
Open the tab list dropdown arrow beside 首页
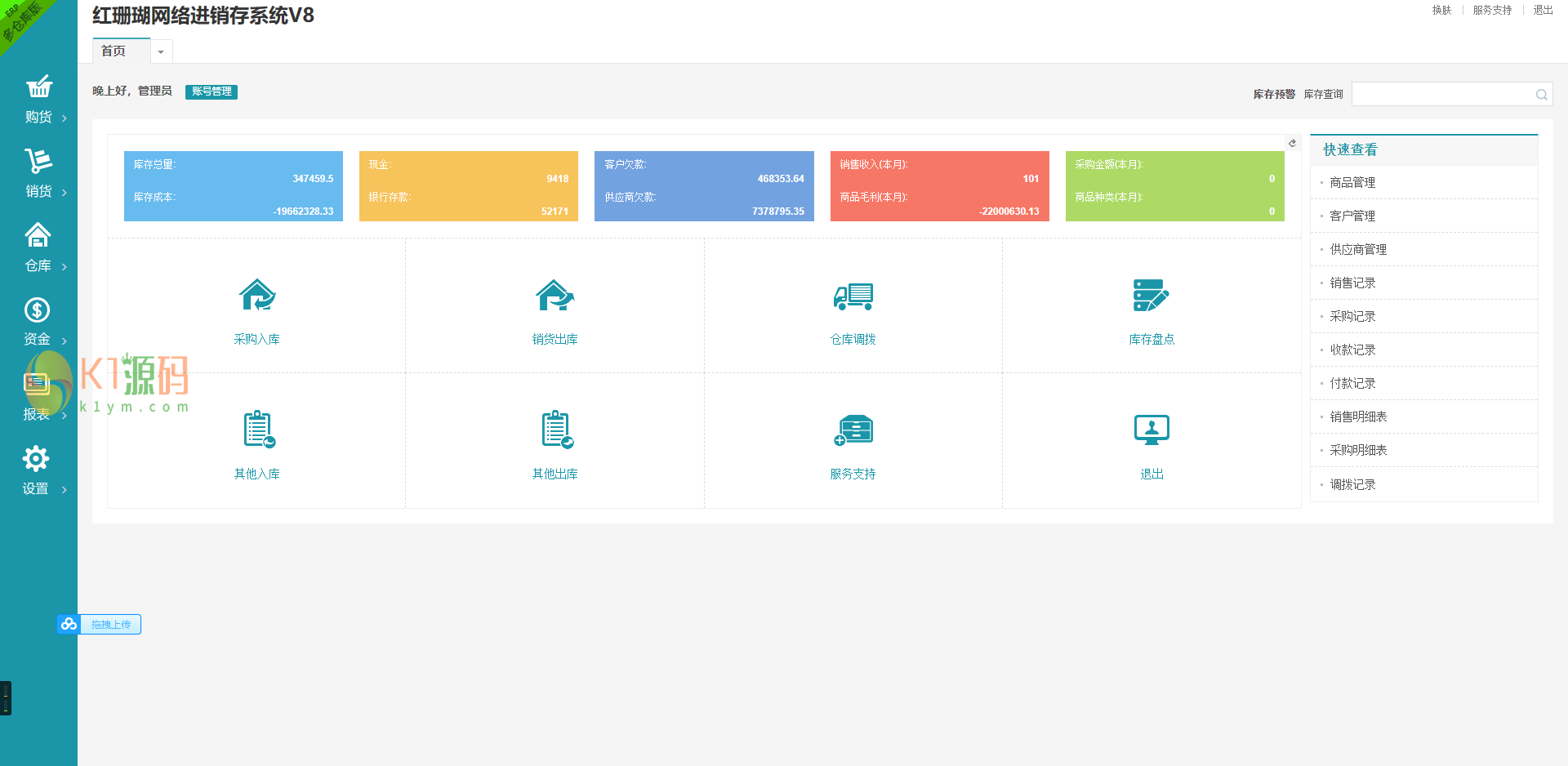161,51
